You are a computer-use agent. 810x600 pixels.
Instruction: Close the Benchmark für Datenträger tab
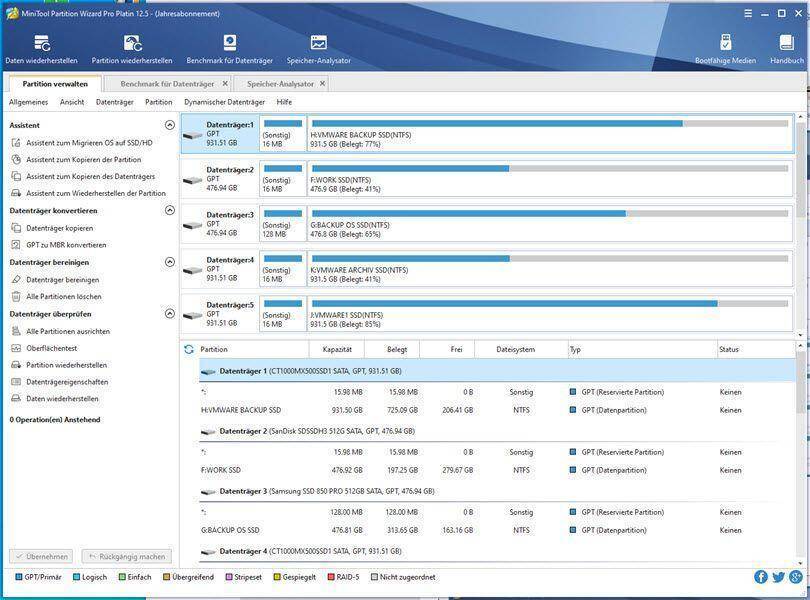tap(225, 84)
